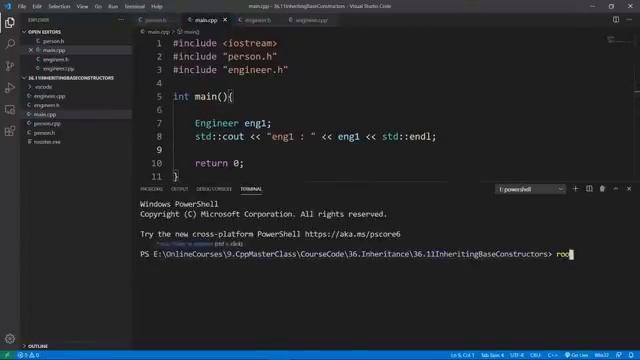
Task: Click the VS Code logo icon
Action: pyautogui.click(x=8, y=6)
